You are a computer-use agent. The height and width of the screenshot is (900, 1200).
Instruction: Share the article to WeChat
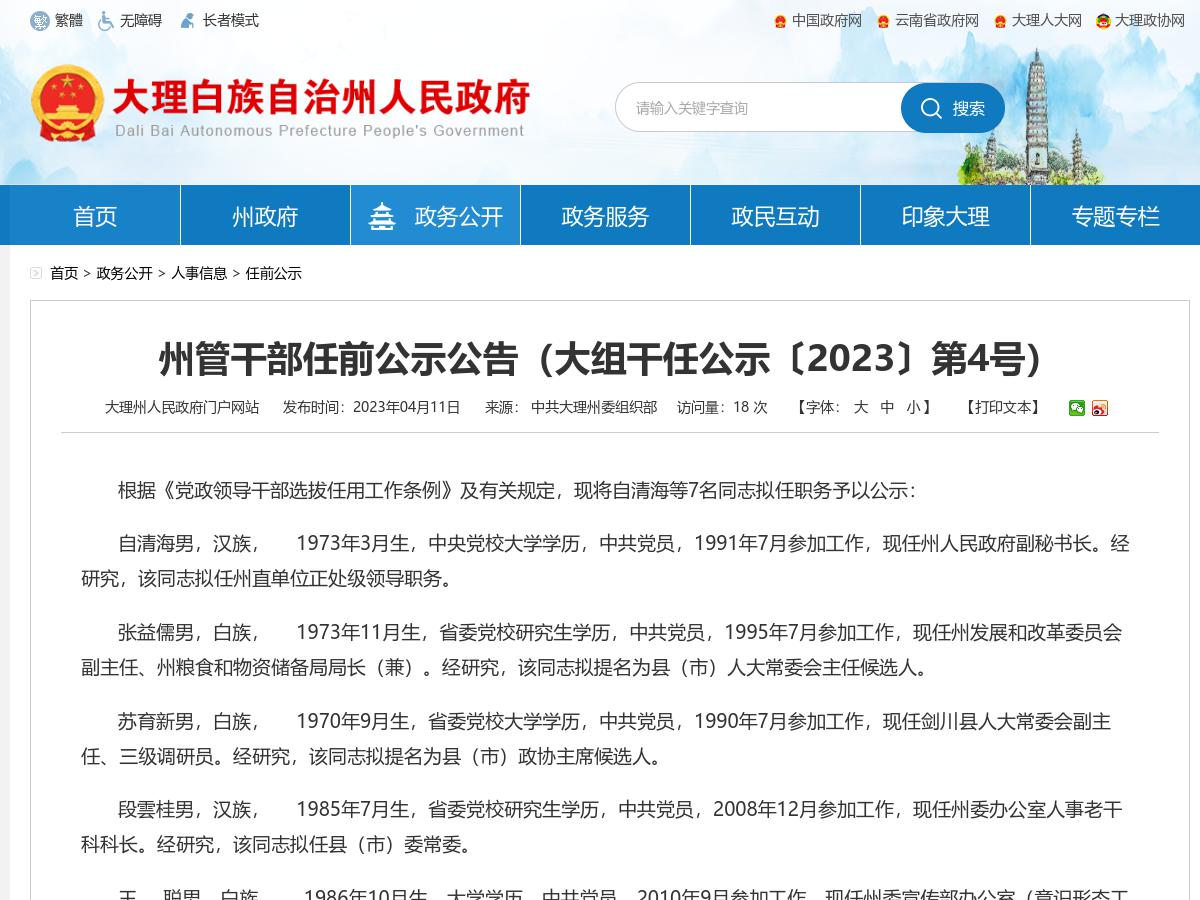pos(1077,408)
